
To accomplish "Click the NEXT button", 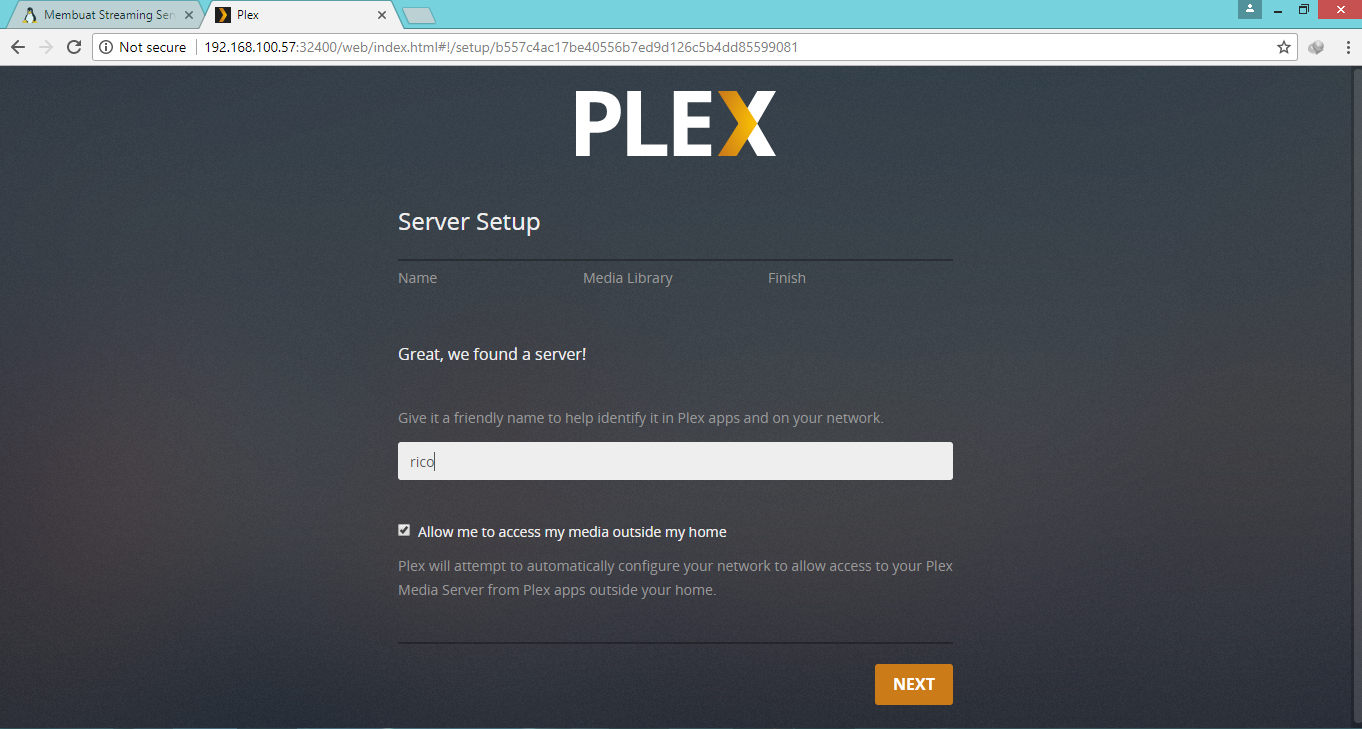I will click(914, 684).
